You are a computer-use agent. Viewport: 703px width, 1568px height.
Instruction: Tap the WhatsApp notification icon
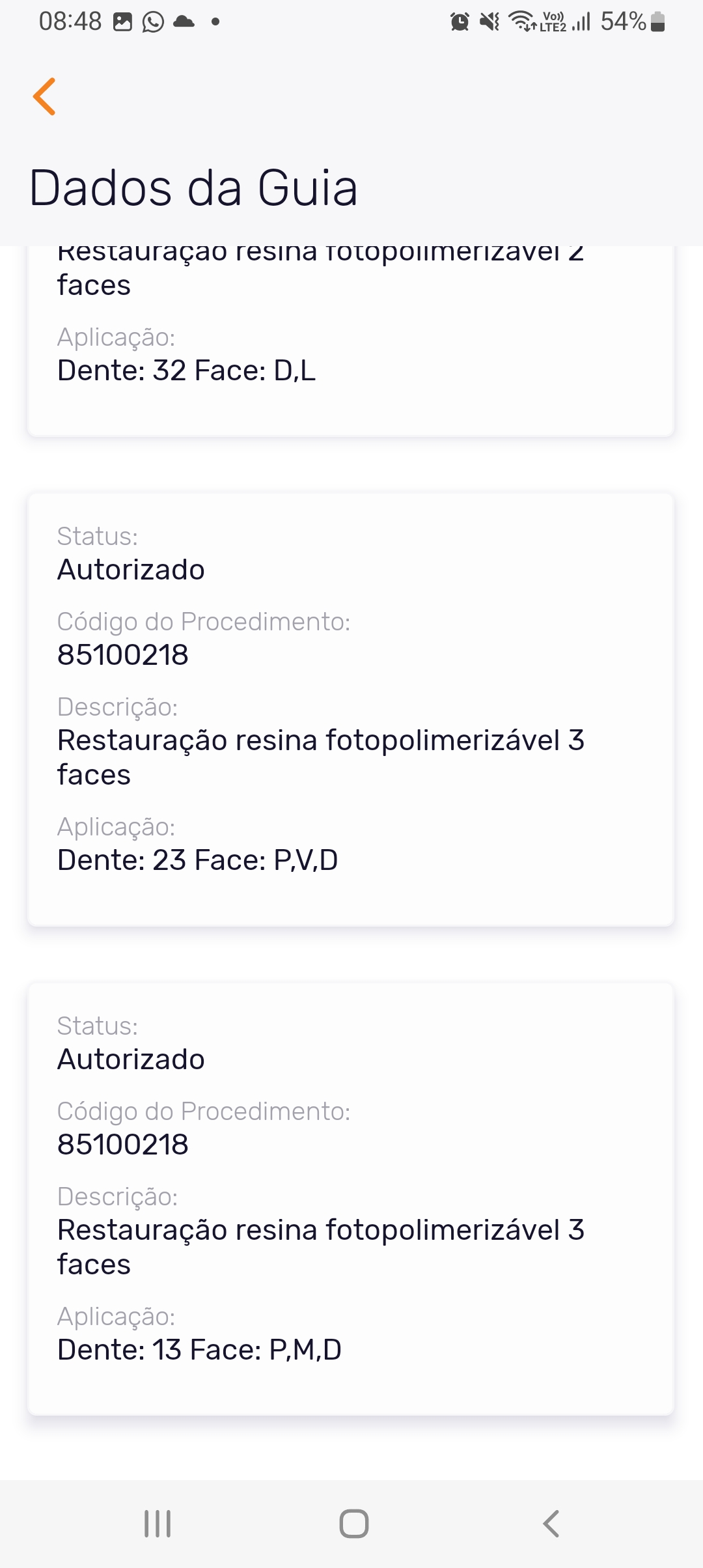[x=154, y=22]
